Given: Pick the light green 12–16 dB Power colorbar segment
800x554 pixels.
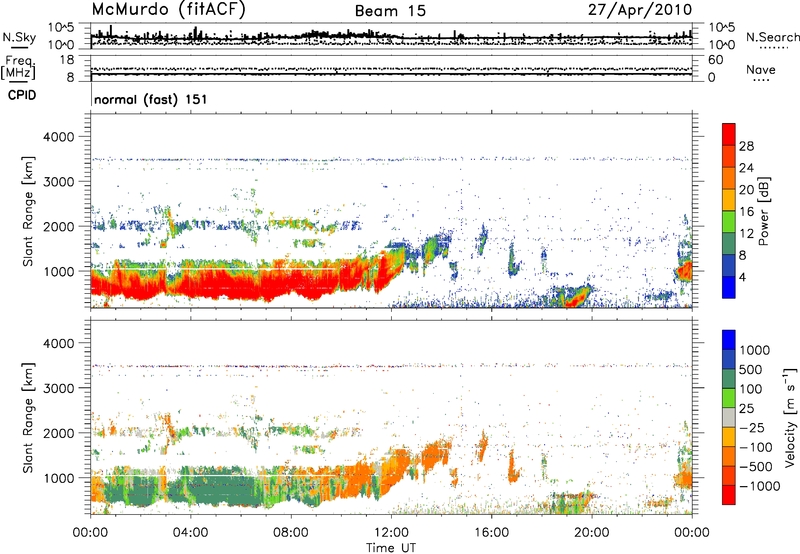Looking at the screenshot, I should [x=729, y=221].
